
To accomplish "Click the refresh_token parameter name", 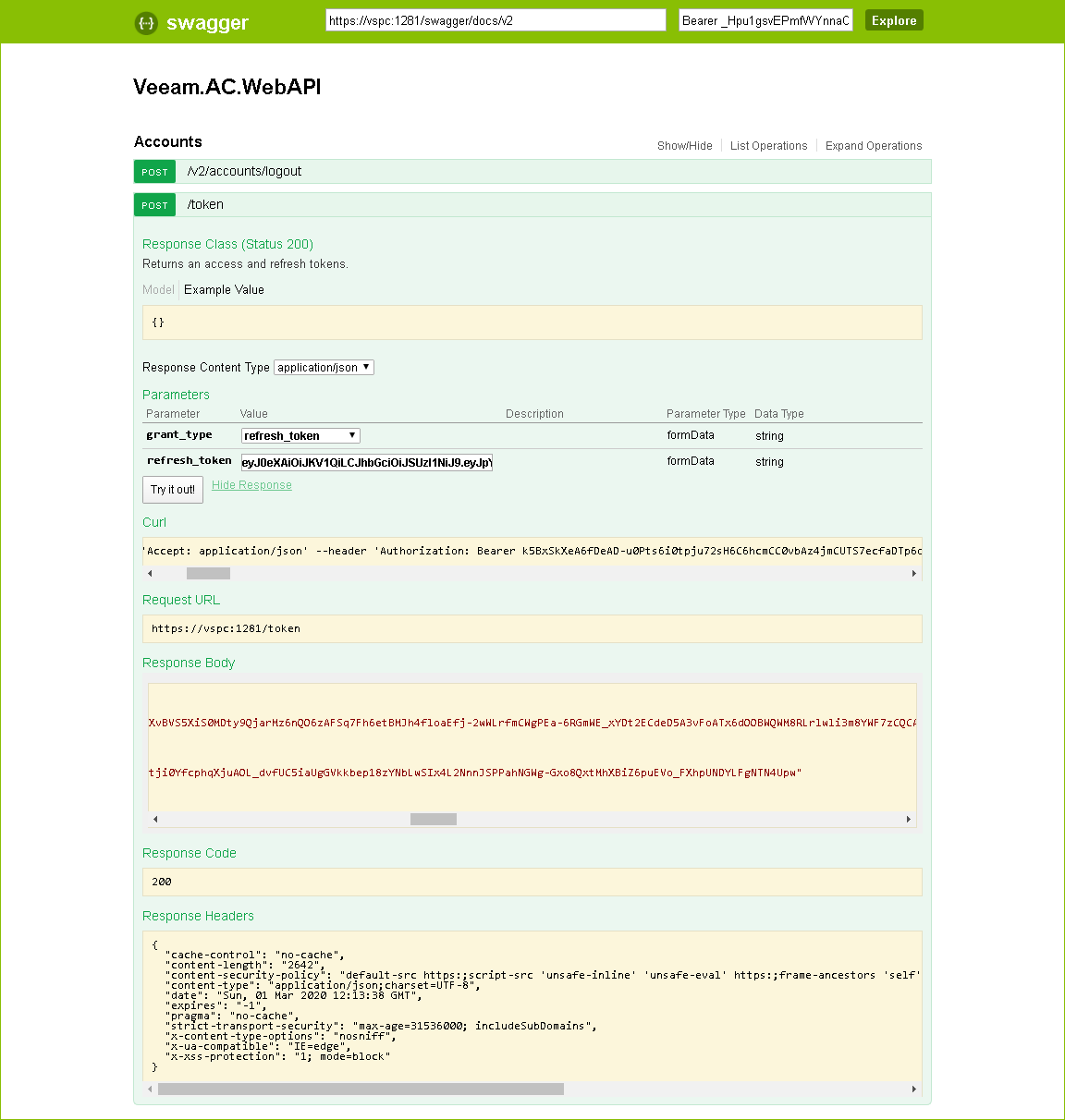I will coord(190,460).
